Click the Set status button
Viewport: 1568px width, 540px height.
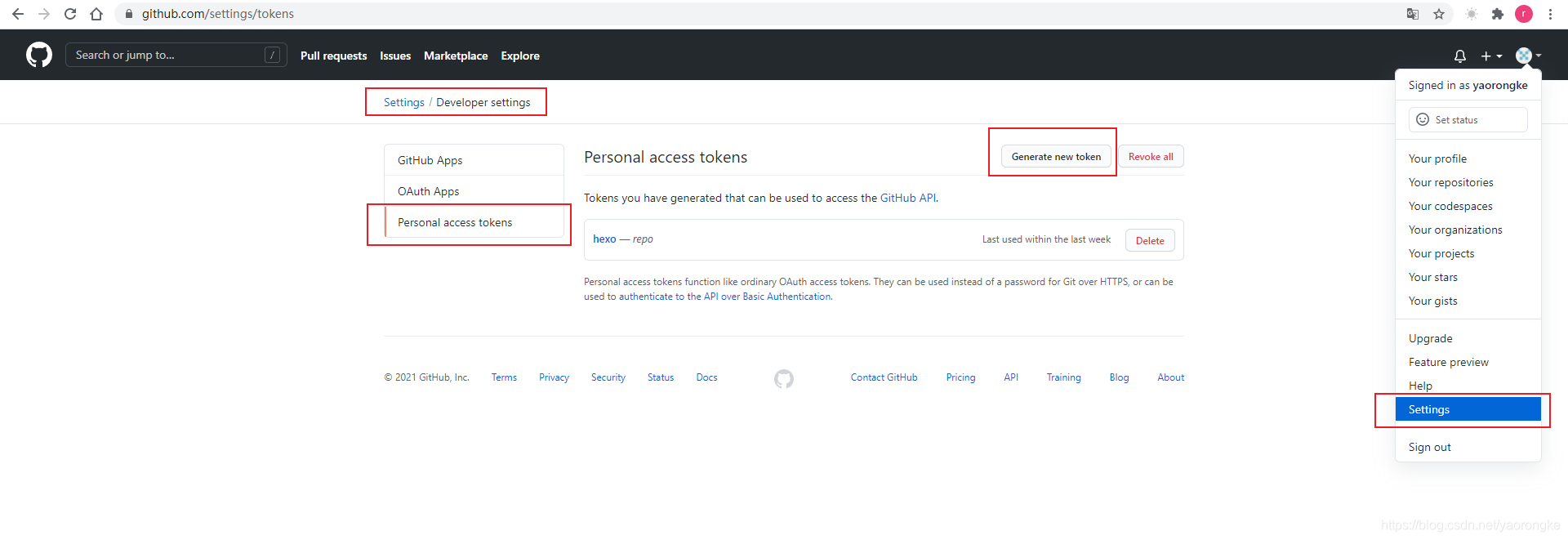pyautogui.click(x=1468, y=119)
